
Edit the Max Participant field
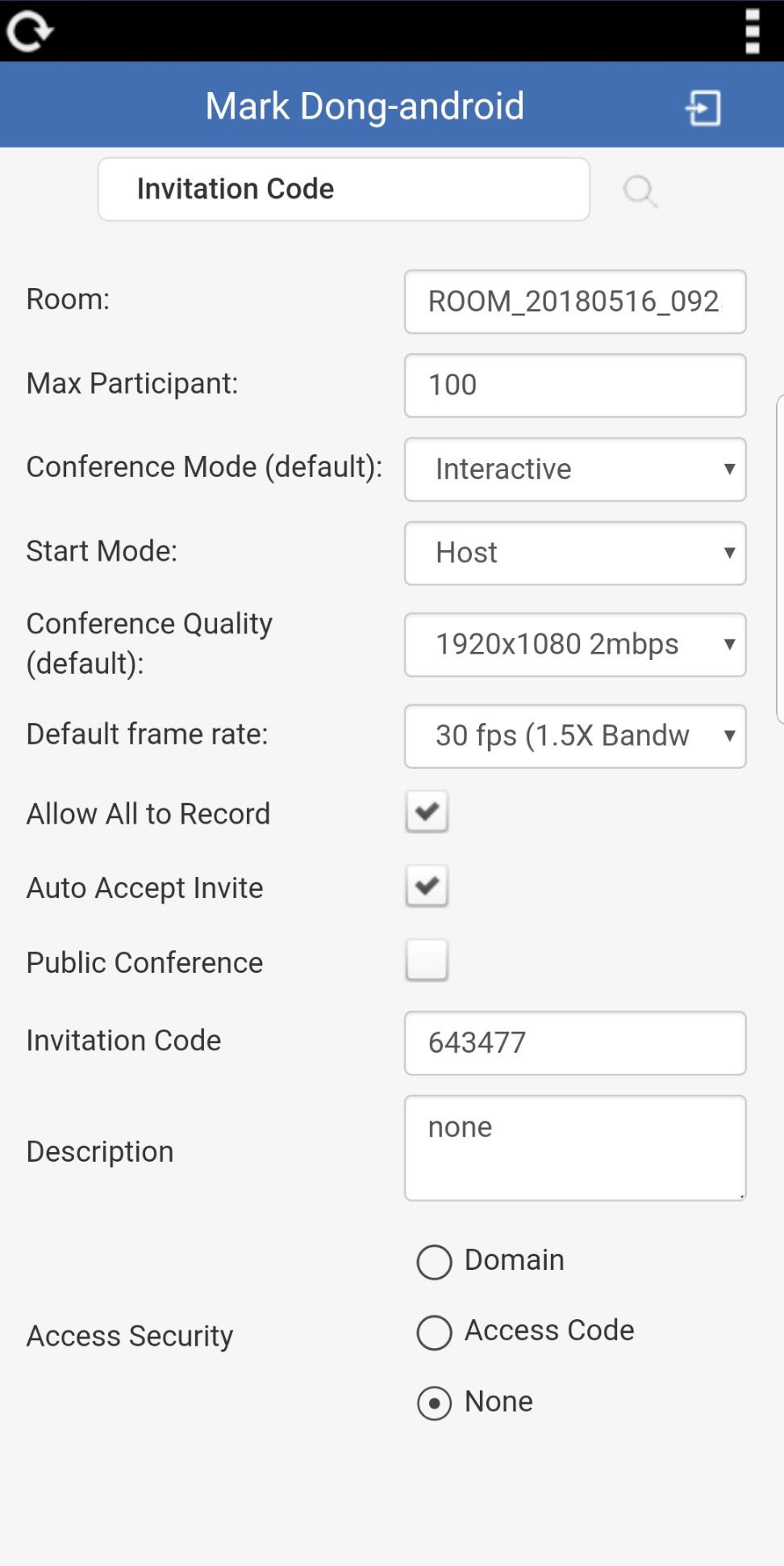click(x=575, y=386)
